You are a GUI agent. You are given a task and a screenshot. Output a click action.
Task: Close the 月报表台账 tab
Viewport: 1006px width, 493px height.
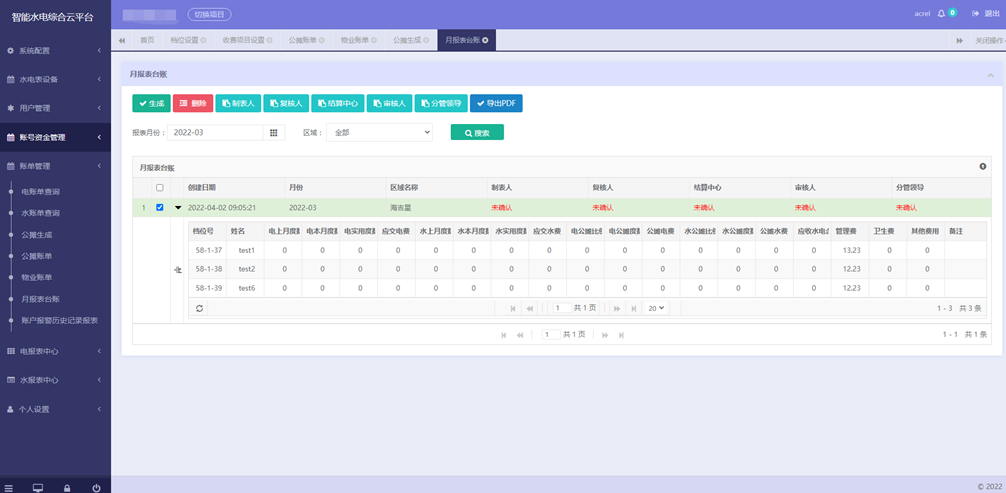coord(486,40)
